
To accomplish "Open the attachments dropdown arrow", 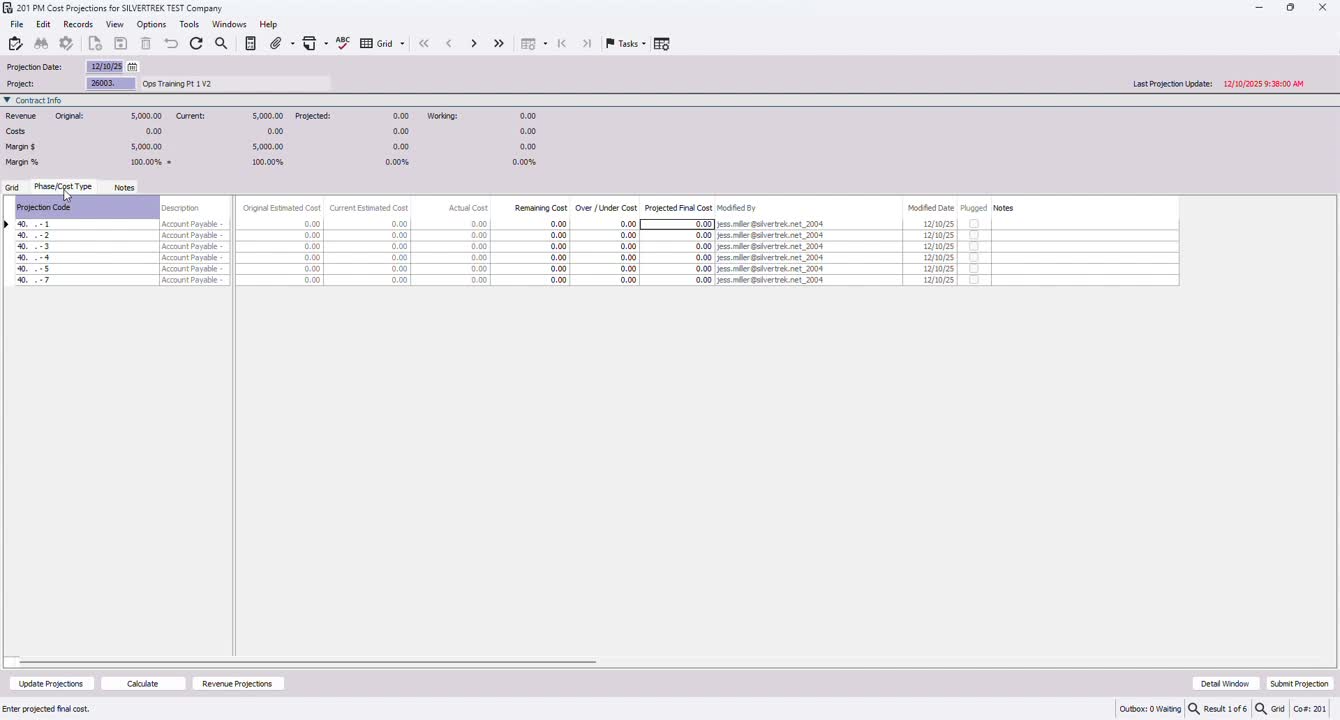I will pos(293,44).
